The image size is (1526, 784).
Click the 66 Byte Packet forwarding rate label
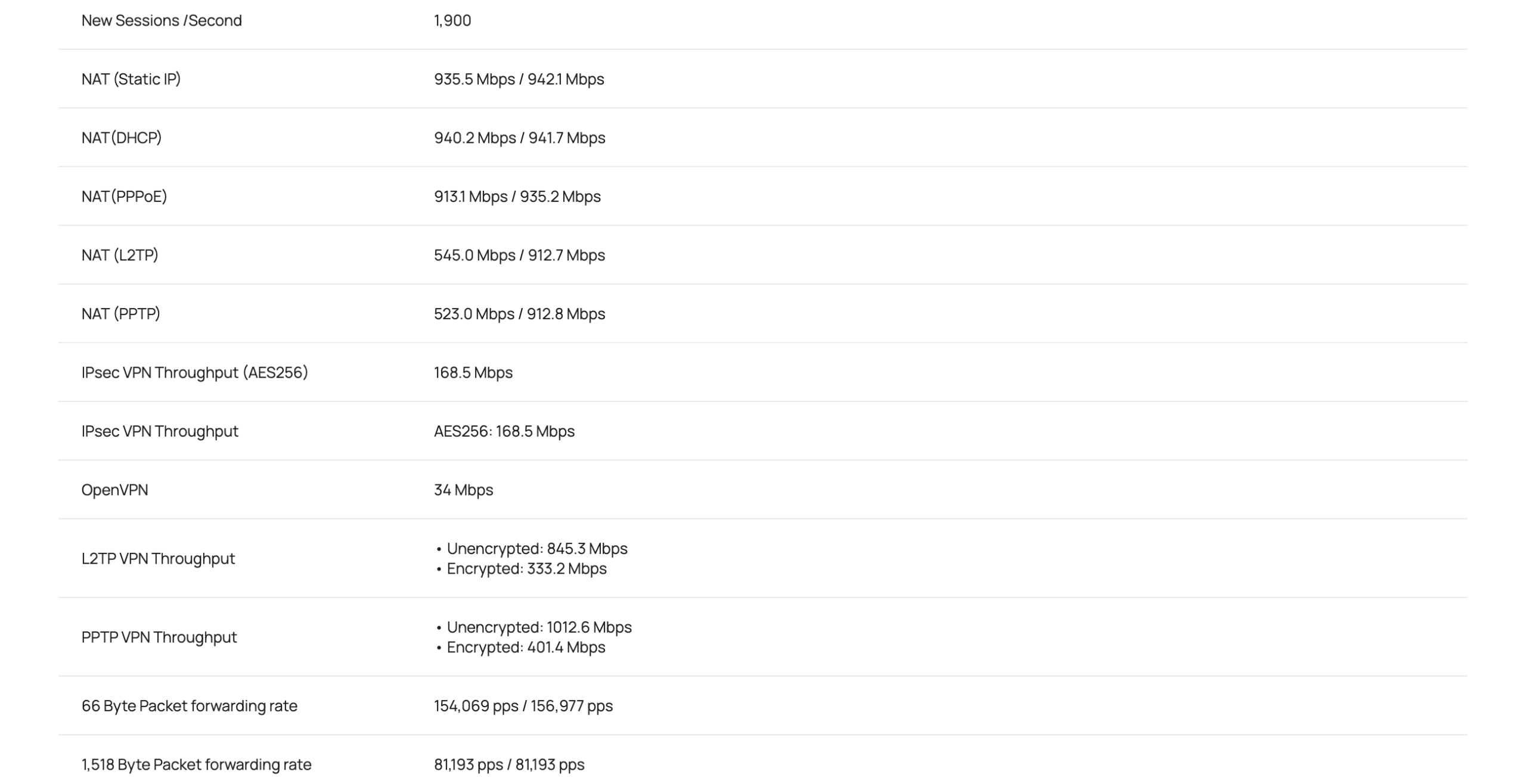189,705
